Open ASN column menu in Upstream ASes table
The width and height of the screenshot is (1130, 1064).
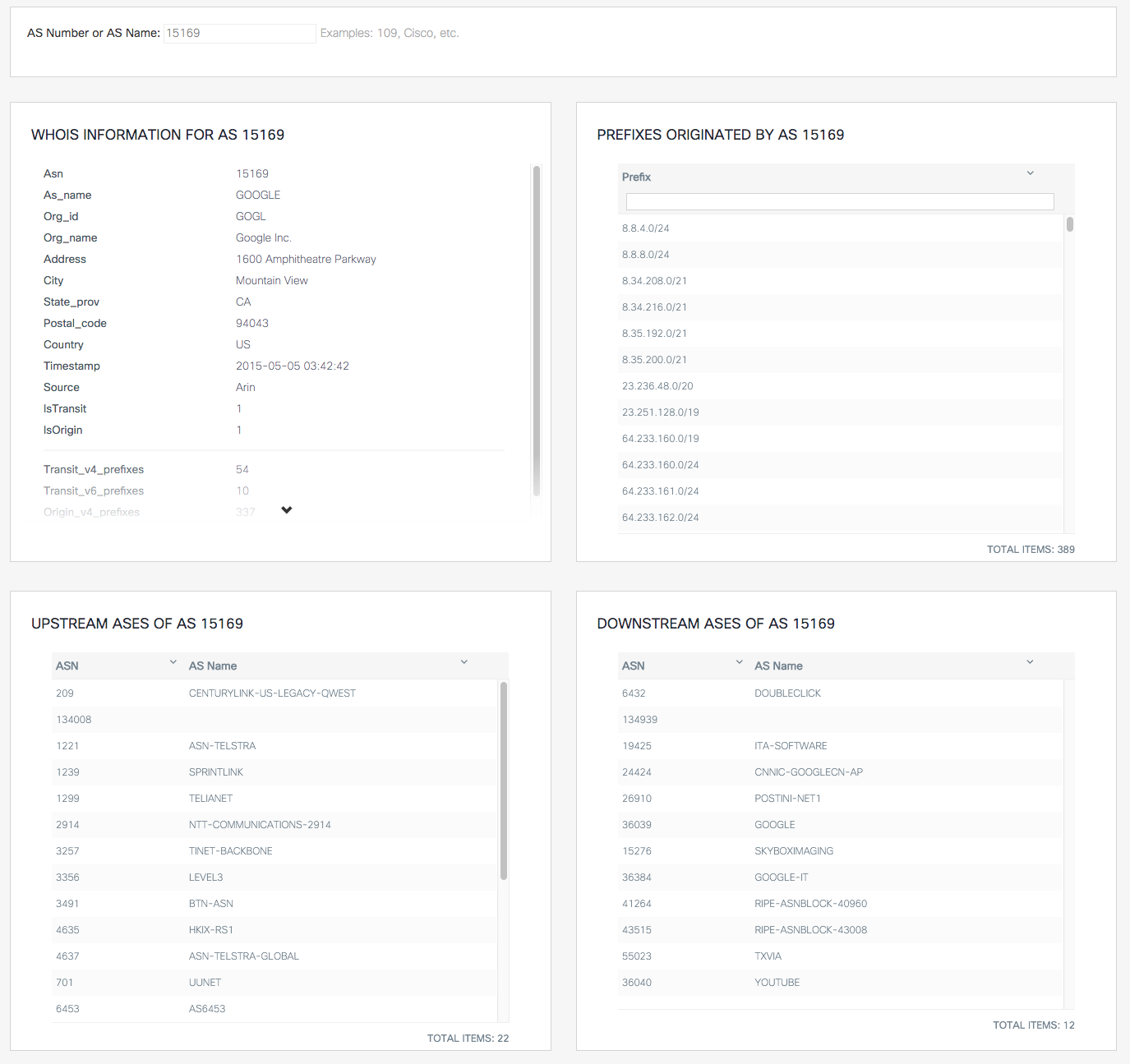(x=173, y=662)
